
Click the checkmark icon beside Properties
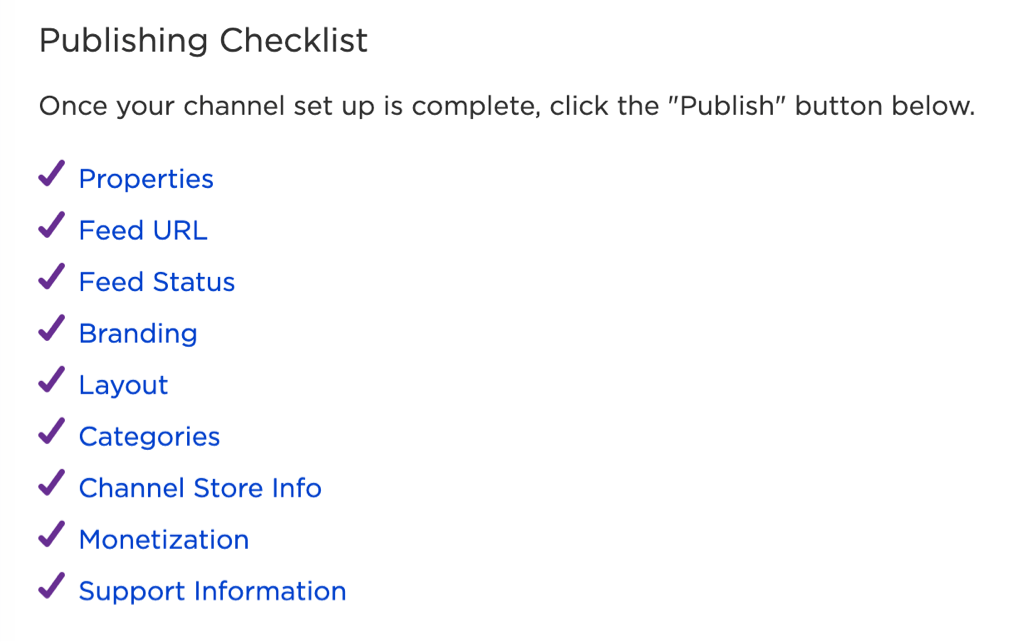[52, 174]
